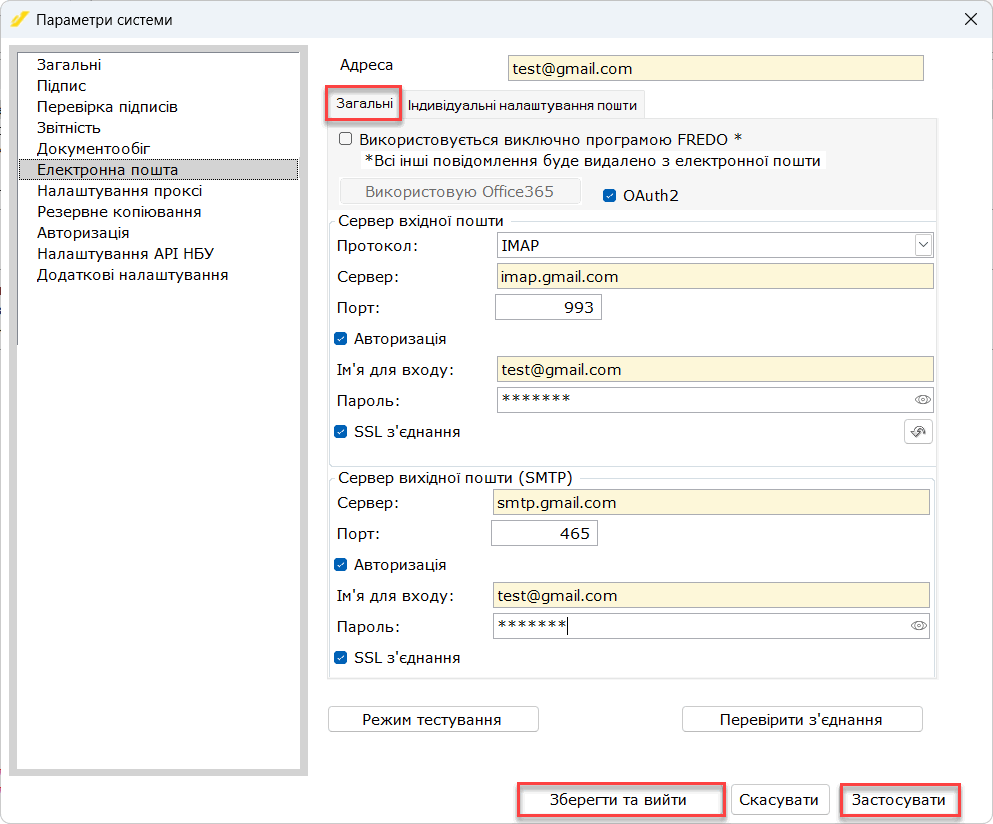Open the Індивідуальні налаштування пошти tab
993x824 pixels.
coord(522,105)
